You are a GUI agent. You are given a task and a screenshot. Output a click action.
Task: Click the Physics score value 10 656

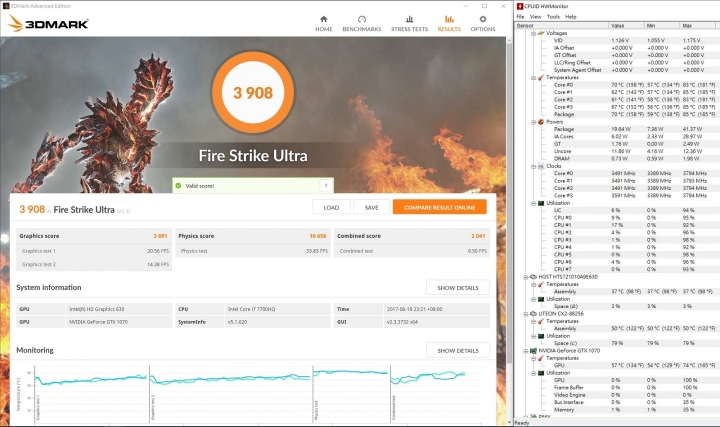click(318, 236)
